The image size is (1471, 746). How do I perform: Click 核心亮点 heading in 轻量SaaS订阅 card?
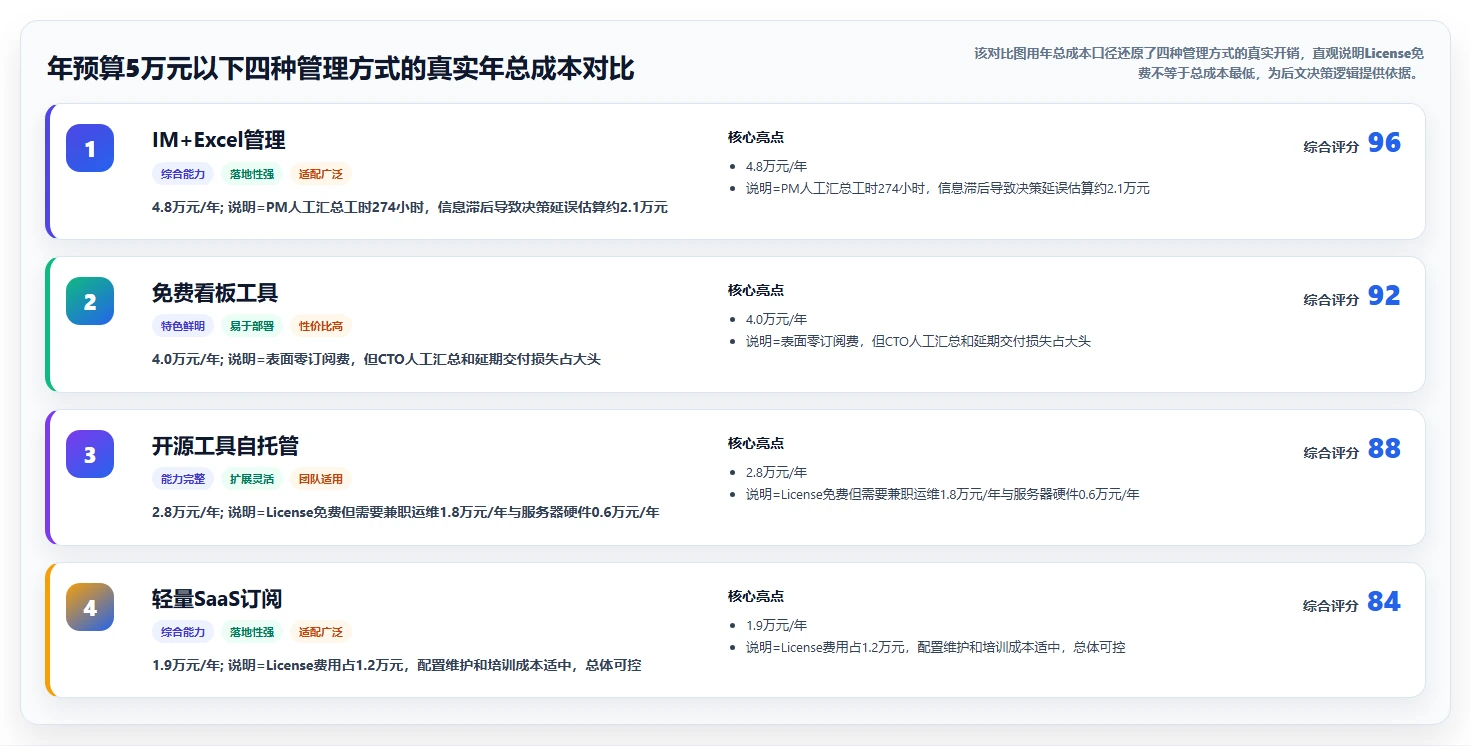(756, 597)
